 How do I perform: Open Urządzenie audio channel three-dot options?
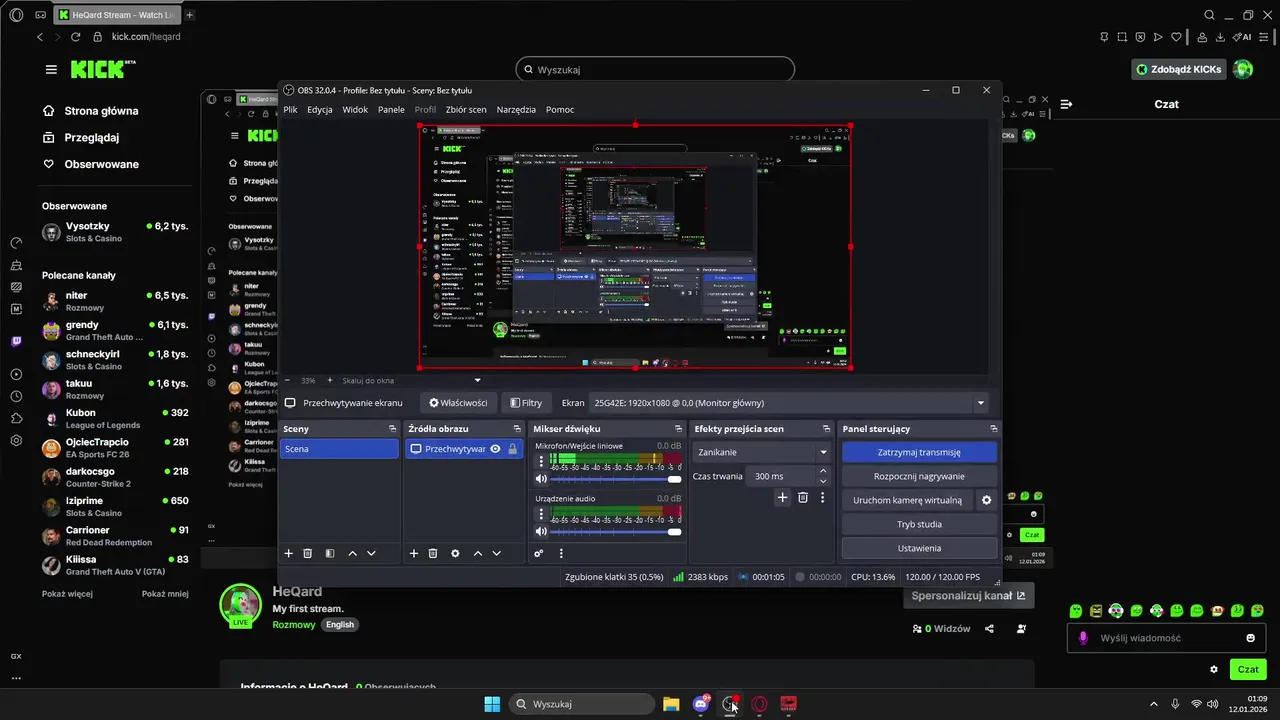[x=542, y=514]
